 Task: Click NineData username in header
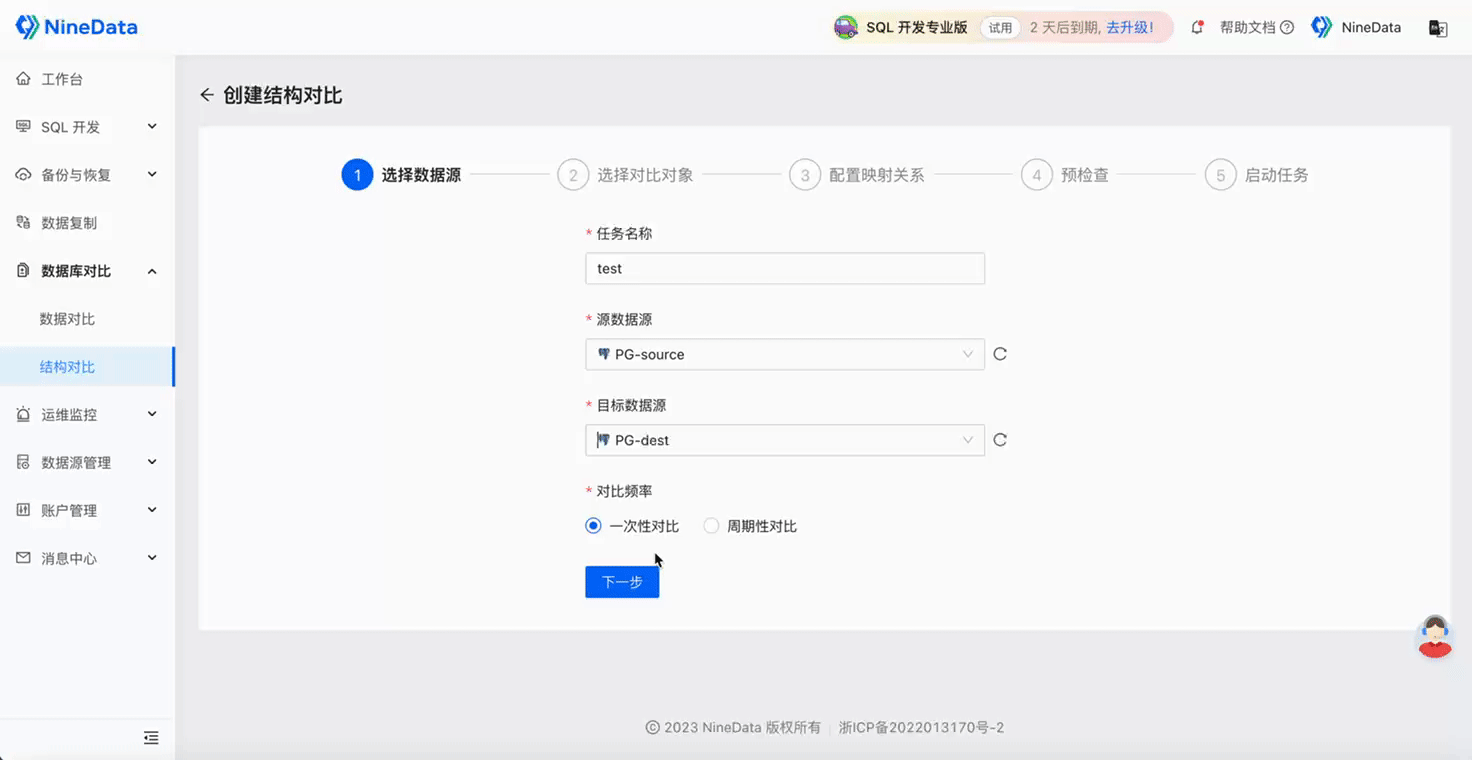click(x=1371, y=28)
